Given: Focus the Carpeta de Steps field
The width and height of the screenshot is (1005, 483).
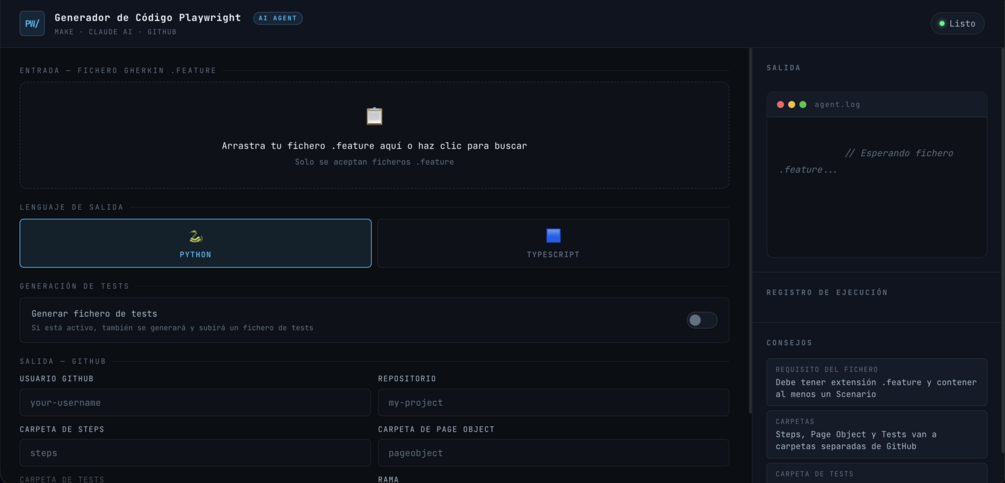Looking at the screenshot, I should [x=195, y=453].
